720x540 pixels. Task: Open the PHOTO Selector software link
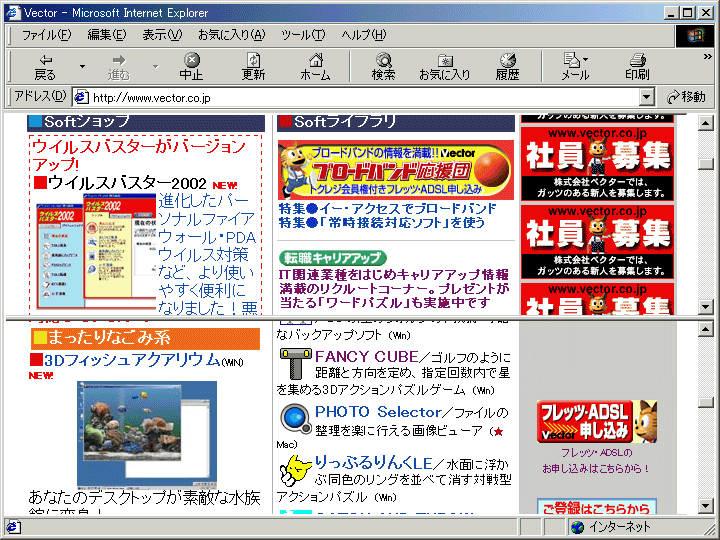click(378, 412)
